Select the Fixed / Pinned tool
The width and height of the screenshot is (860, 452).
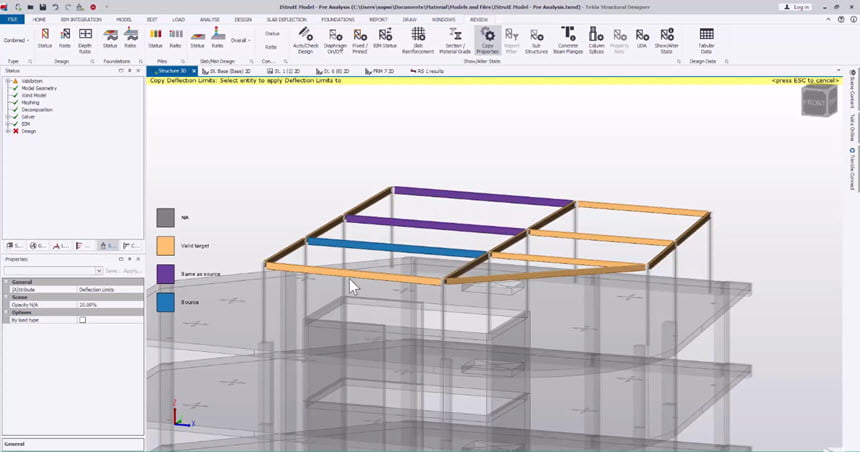360,41
